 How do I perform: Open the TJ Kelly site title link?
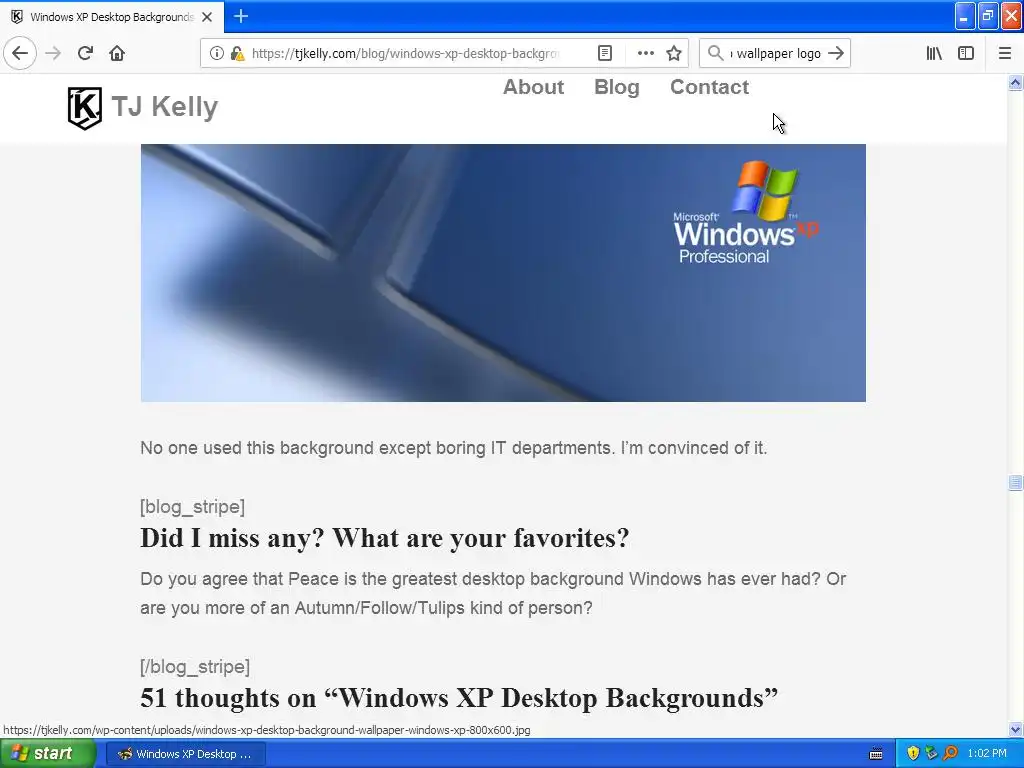click(x=165, y=106)
